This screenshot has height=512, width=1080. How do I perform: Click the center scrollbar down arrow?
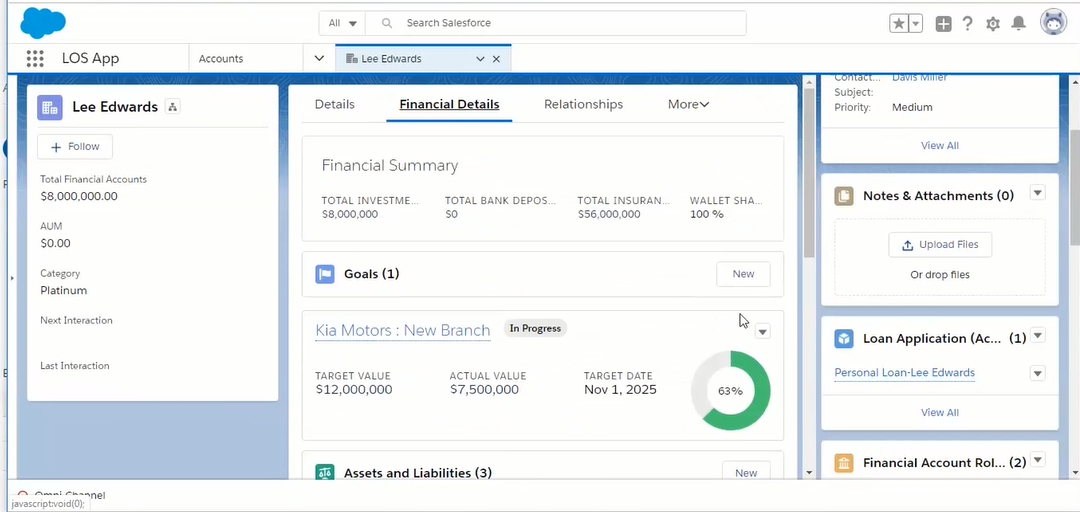pos(809,473)
